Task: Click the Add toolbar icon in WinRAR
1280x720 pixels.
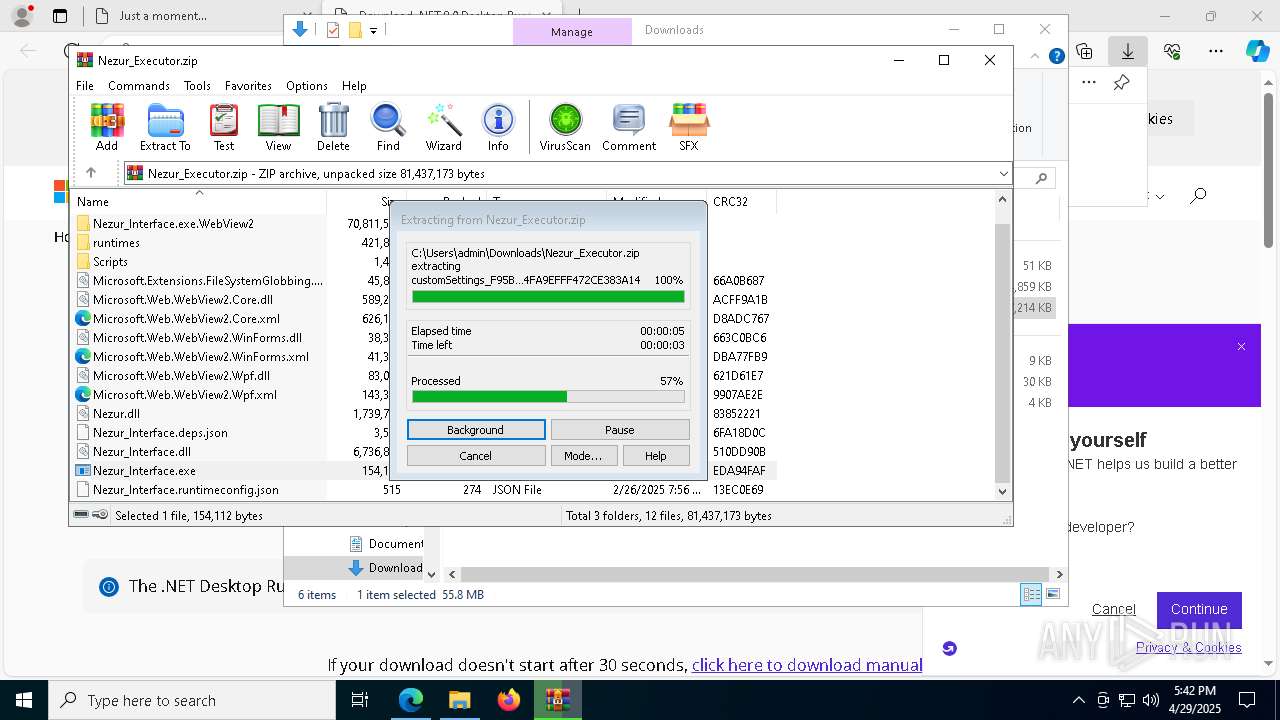Action: (x=107, y=127)
